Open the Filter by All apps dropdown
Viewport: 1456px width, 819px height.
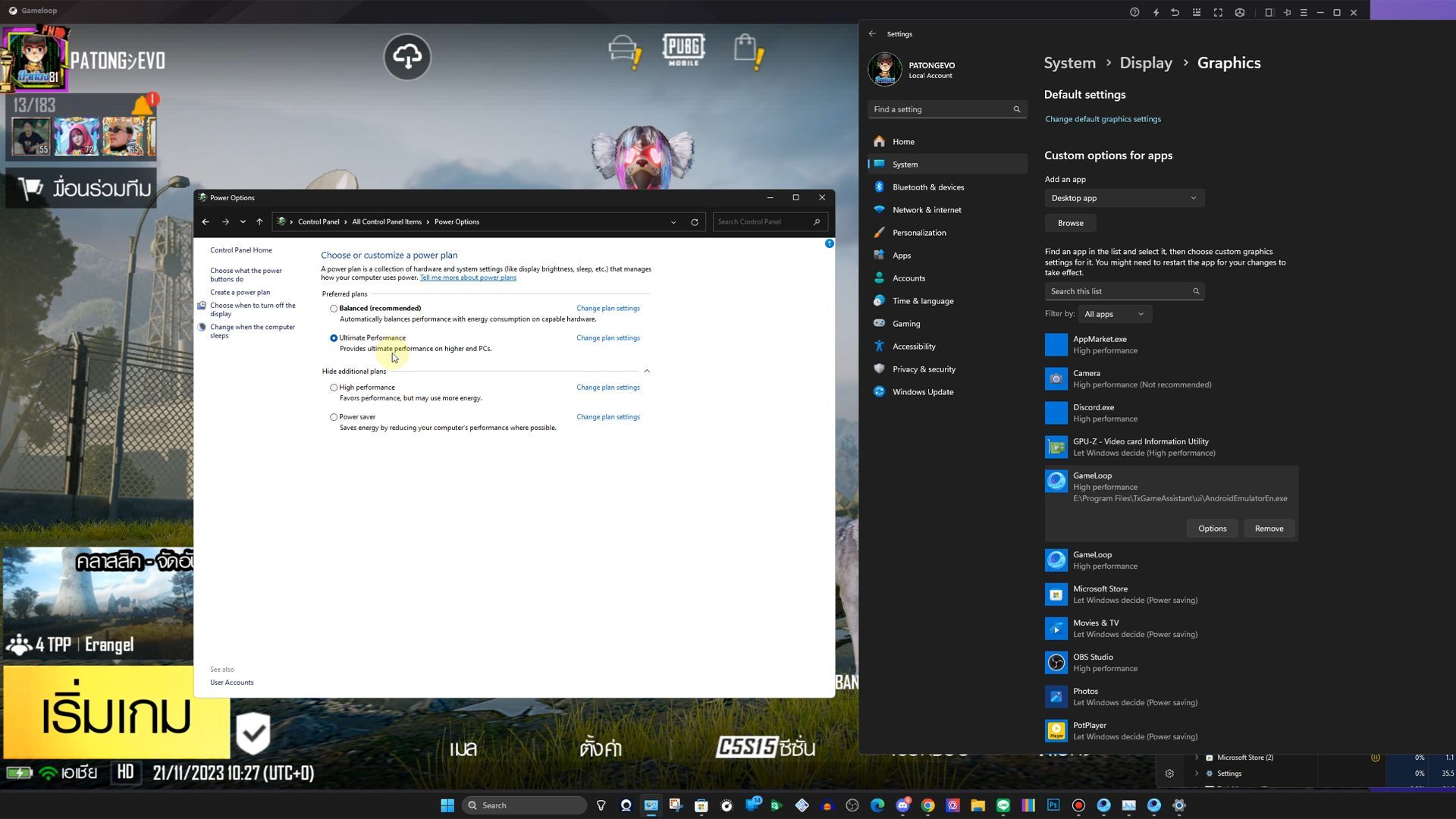(1113, 314)
